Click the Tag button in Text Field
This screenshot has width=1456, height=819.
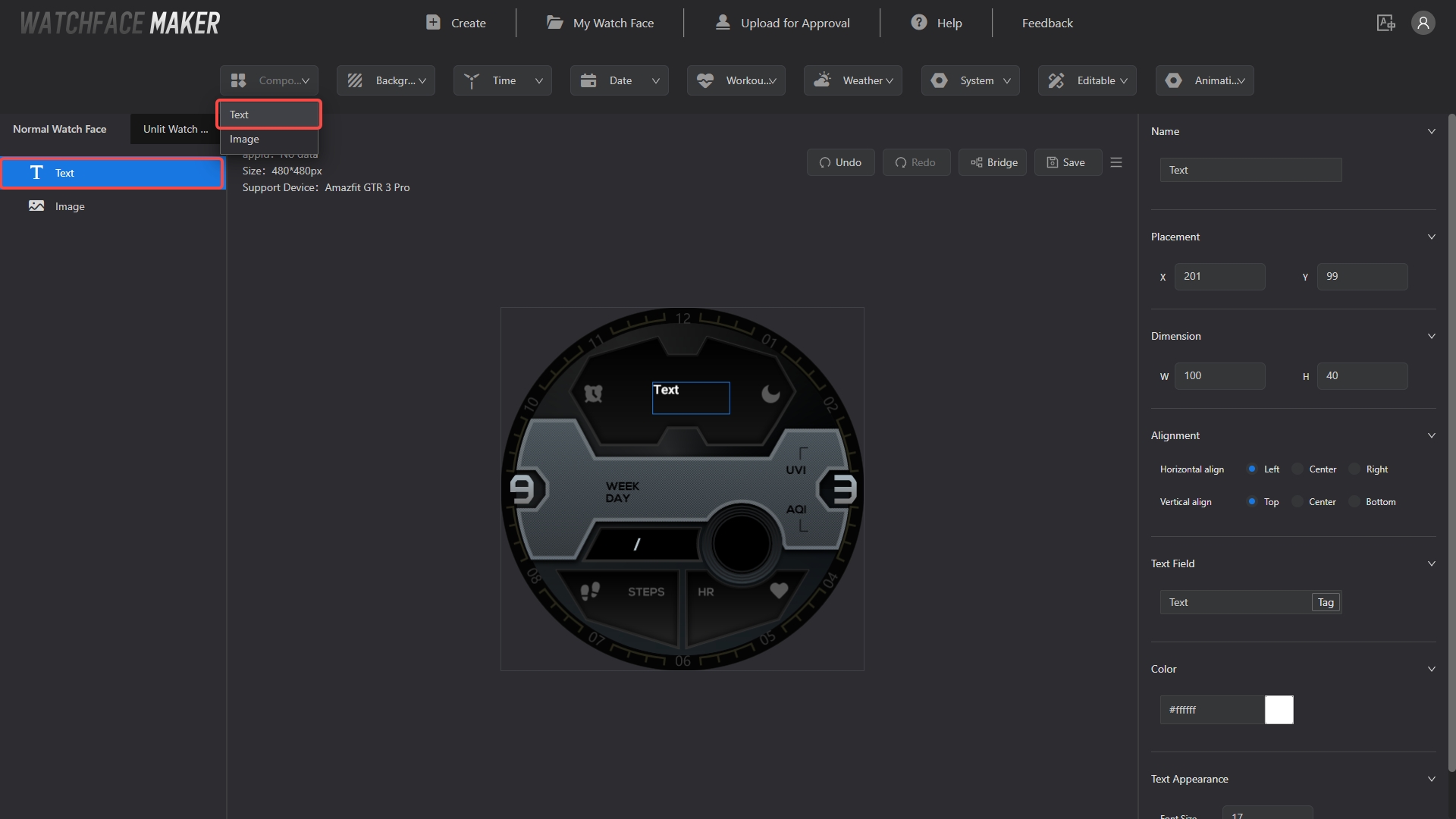[1326, 602]
